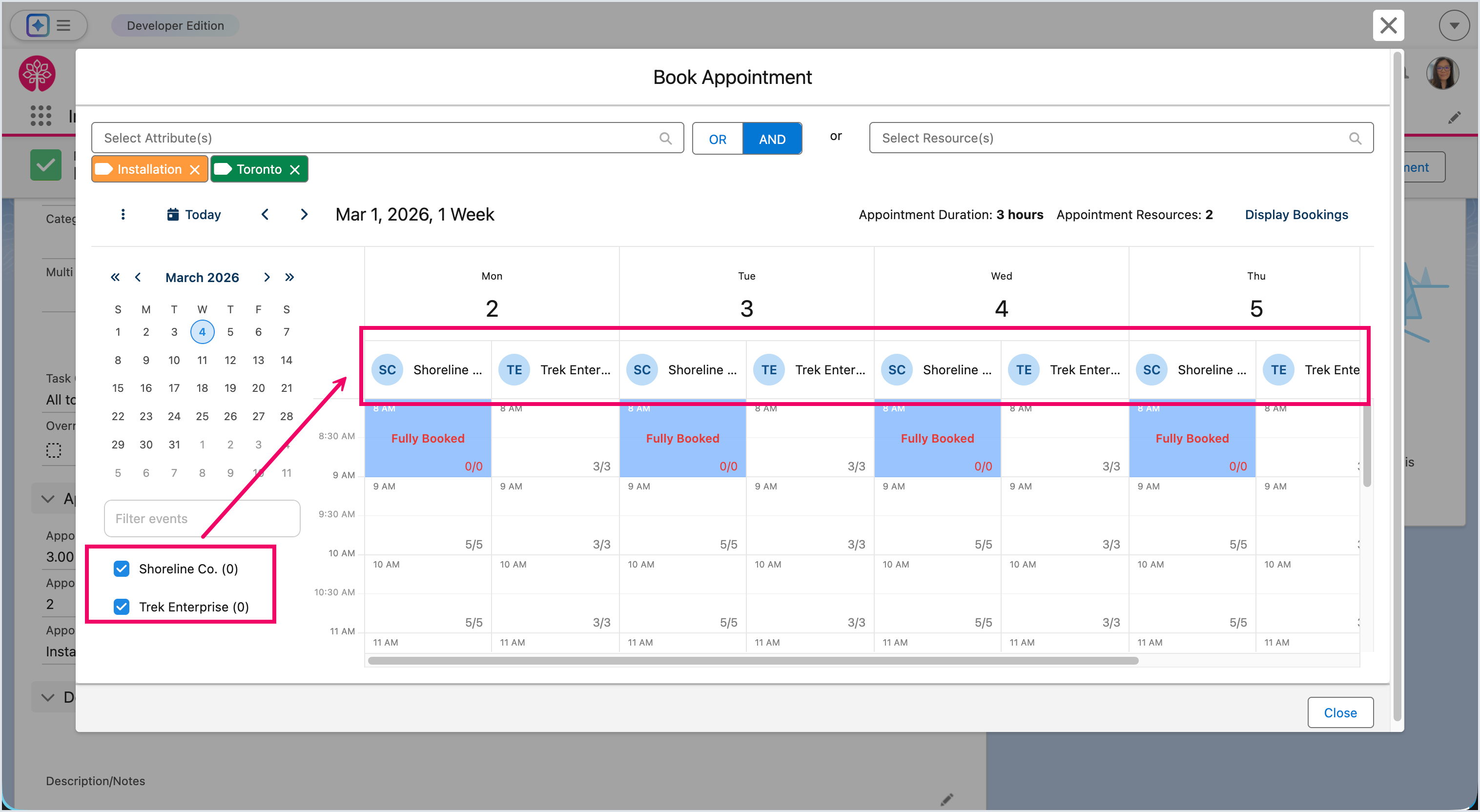Screen dimensions: 1480x812
Task: Select March 18 in the mini calendar
Action: pyautogui.click(x=202, y=388)
